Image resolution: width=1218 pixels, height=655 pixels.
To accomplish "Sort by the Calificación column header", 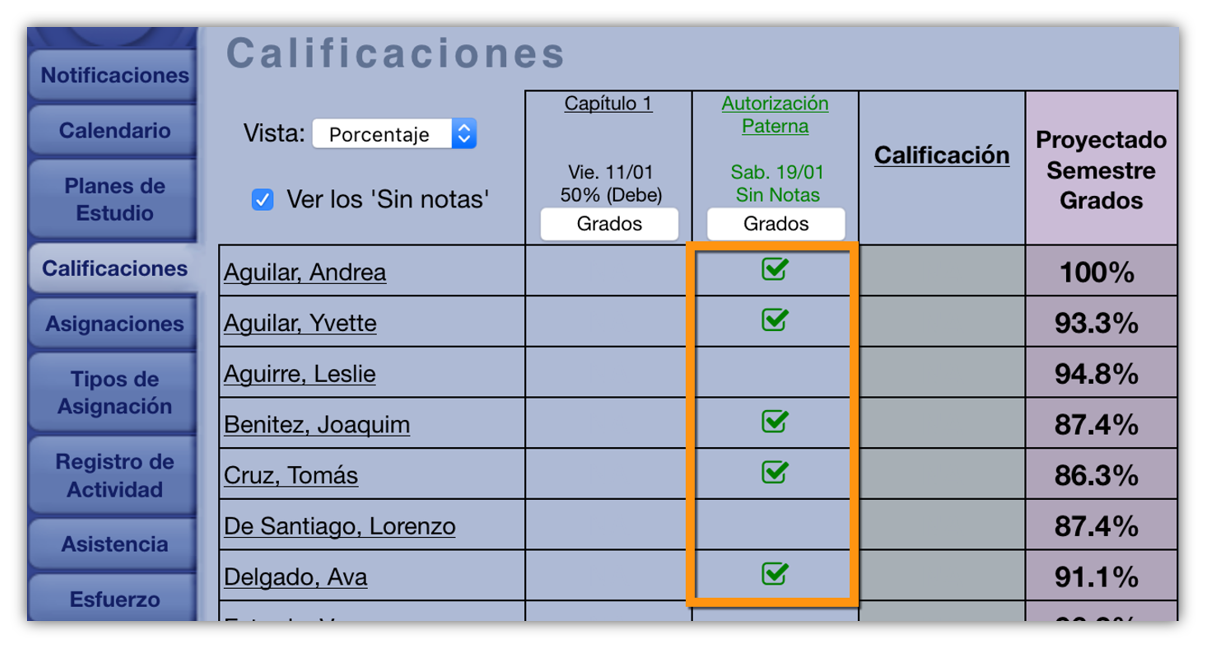I will (941, 156).
